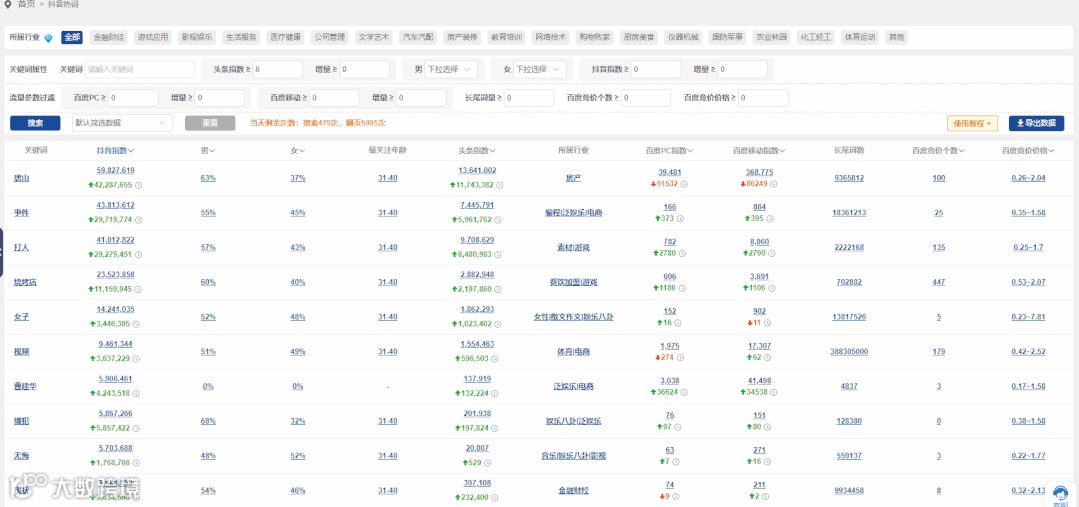Click the clock icon beside 11,743,382 increase
Image resolution: width=1079 pixels, height=507 pixels.
(500, 185)
